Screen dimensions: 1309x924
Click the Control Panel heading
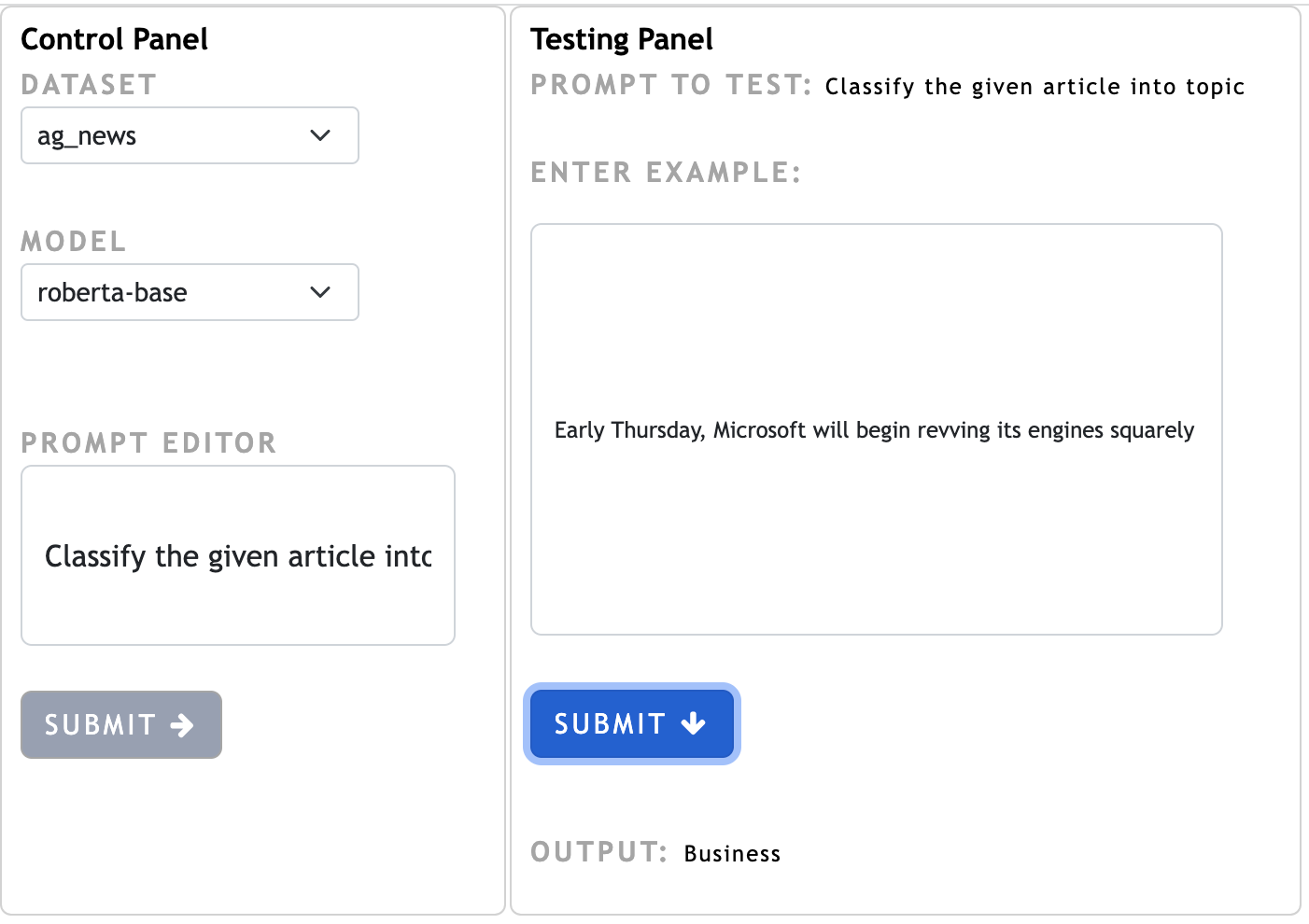click(114, 39)
